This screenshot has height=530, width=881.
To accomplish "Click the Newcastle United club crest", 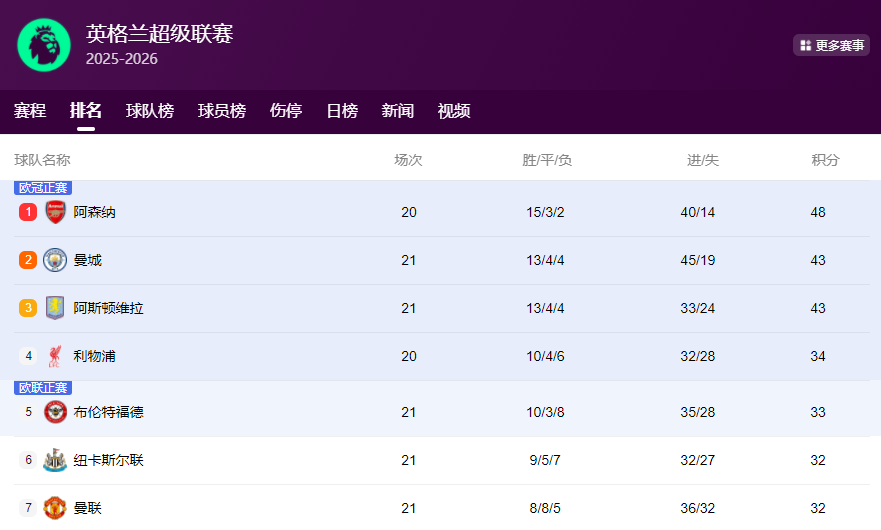I will (x=55, y=460).
